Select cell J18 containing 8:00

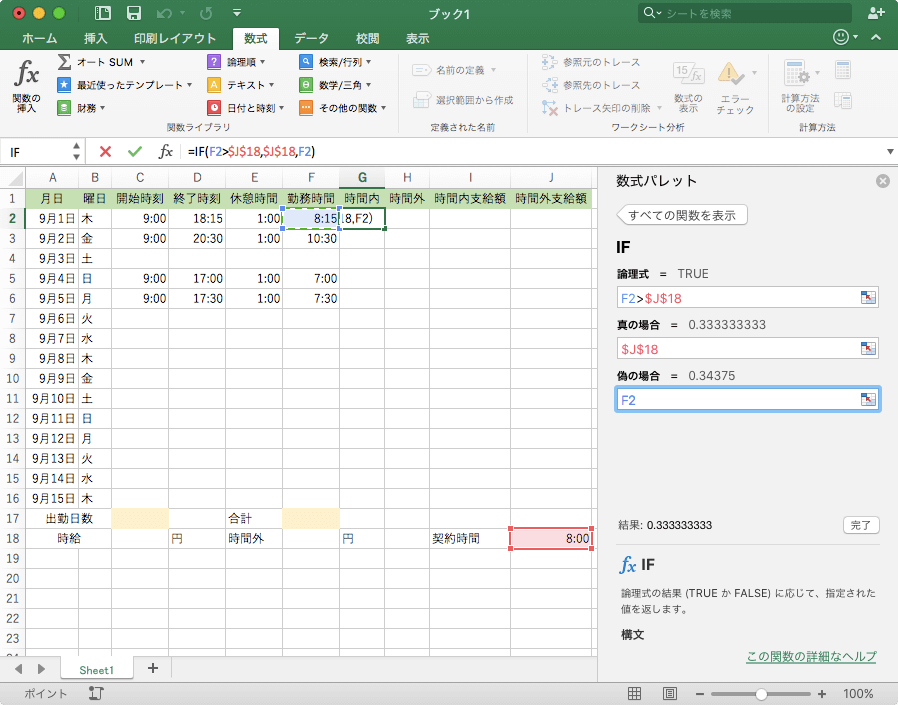551,538
